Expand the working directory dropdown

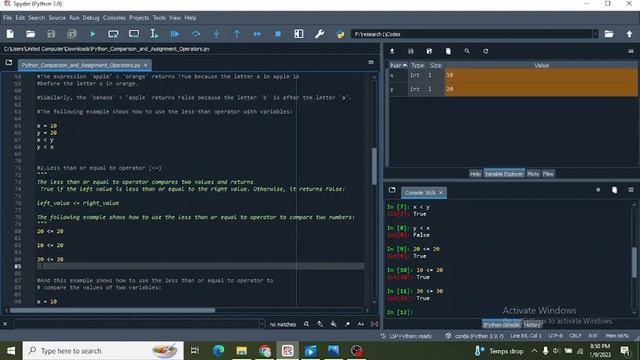point(596,34)
